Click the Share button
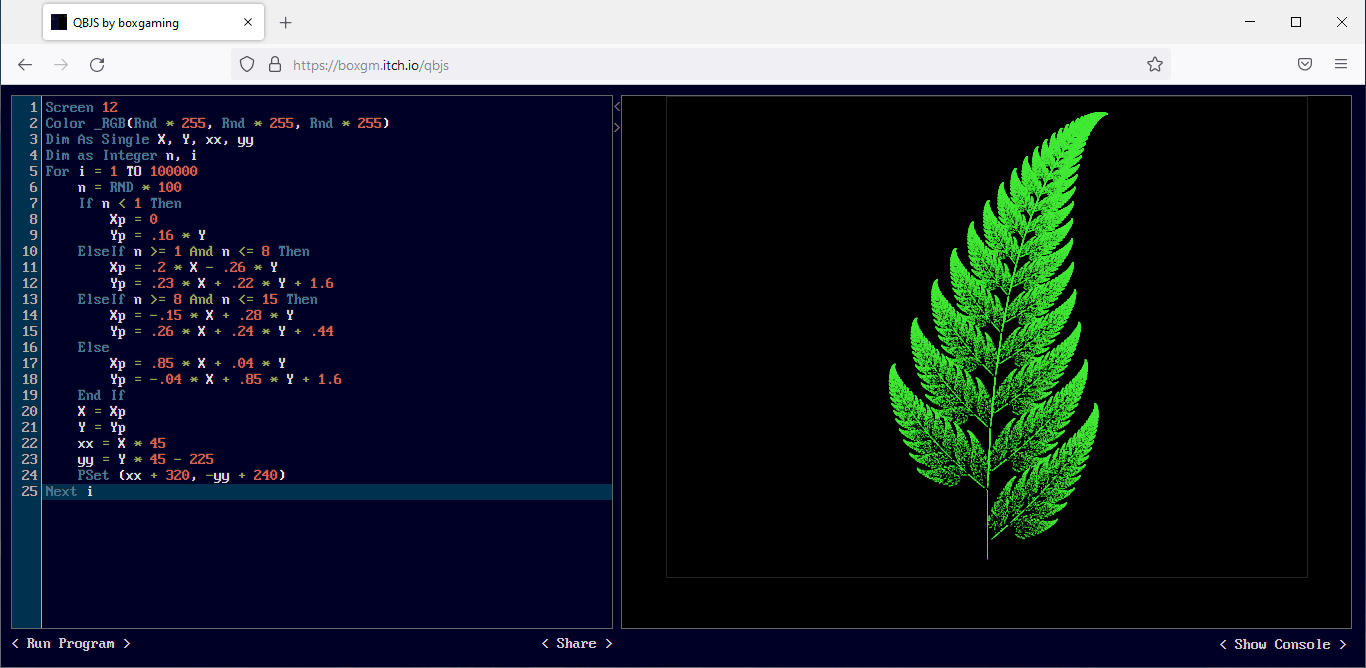The height and width of the screenshot is (668, 1366). pyautogui.click(x=576, y=643)
